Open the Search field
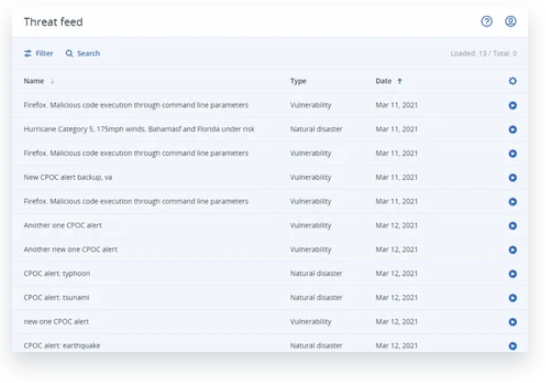Viewport: 546px width, 383px height. [x=83, y=53]
